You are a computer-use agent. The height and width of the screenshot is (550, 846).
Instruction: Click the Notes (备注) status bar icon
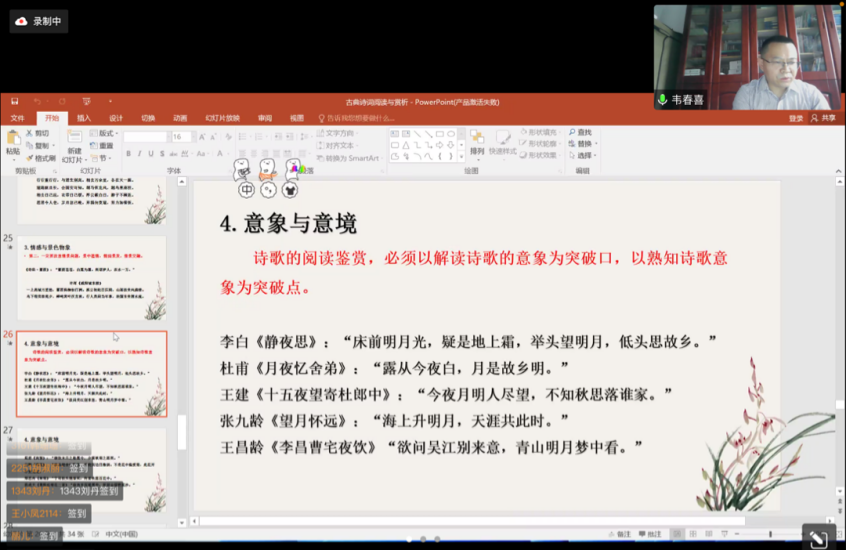[619, 534]
